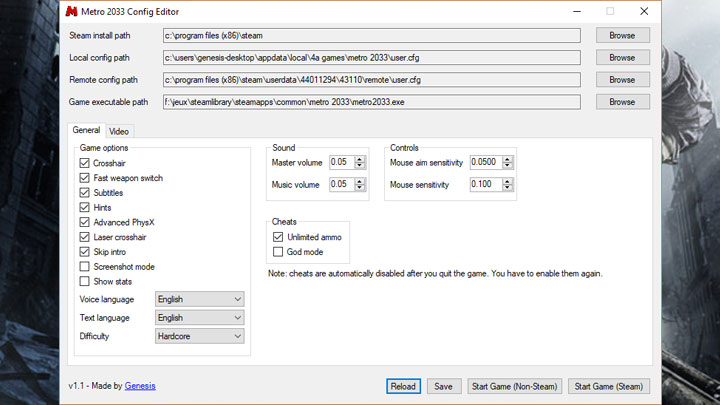Click Start Game (Steam) button
Image resolution: width=720 pixels, height=405 pixels.
coord(608,386)
